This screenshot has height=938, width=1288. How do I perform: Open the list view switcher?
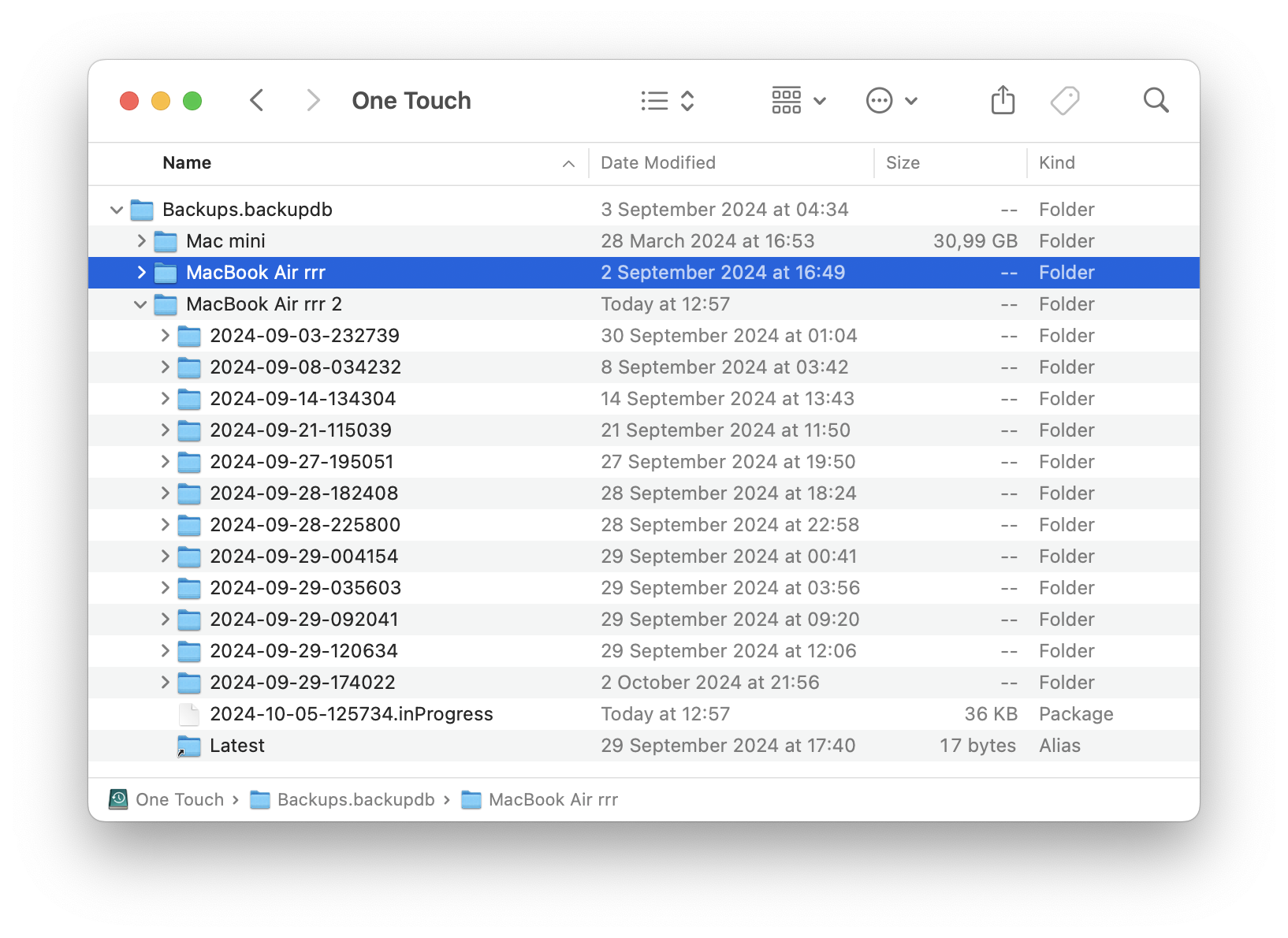coord(668,100)
